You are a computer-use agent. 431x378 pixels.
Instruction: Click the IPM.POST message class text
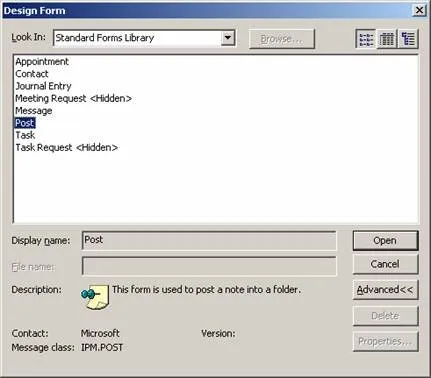[x=102, y=348]
